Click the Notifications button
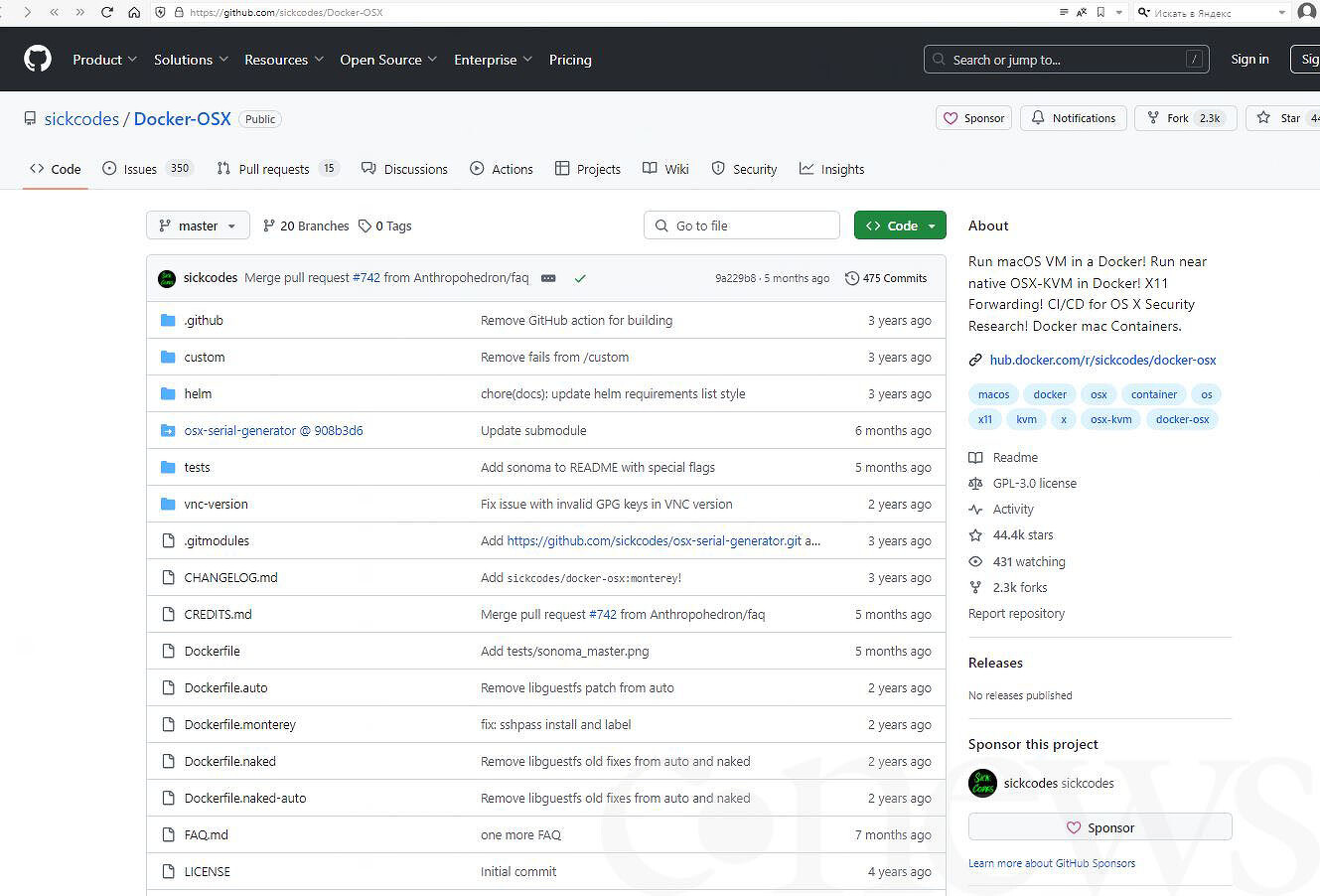The height and width of the screenshot is (896, 1320). point(1074,118)
